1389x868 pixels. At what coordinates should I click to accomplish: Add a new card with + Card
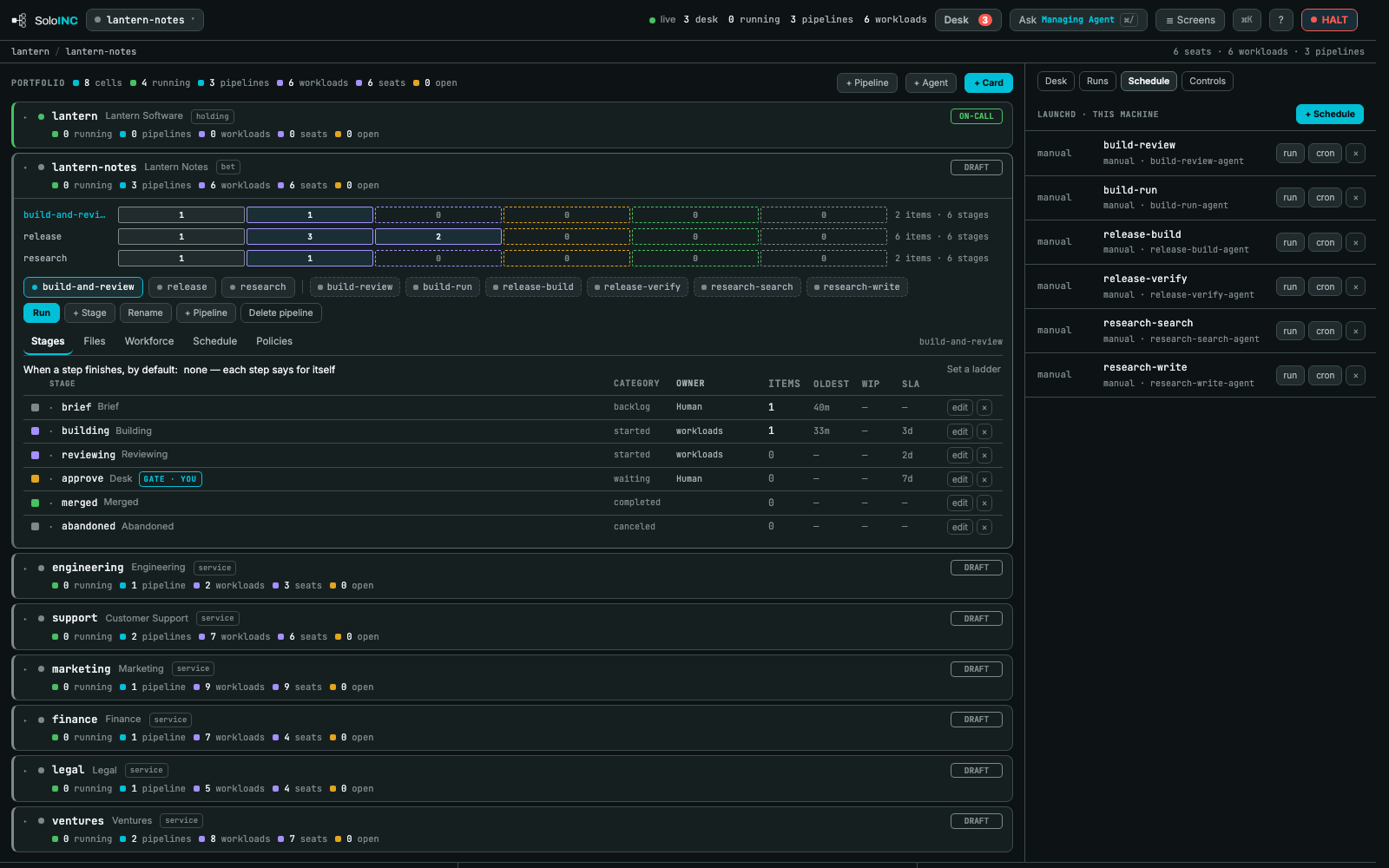pos(988,83)
